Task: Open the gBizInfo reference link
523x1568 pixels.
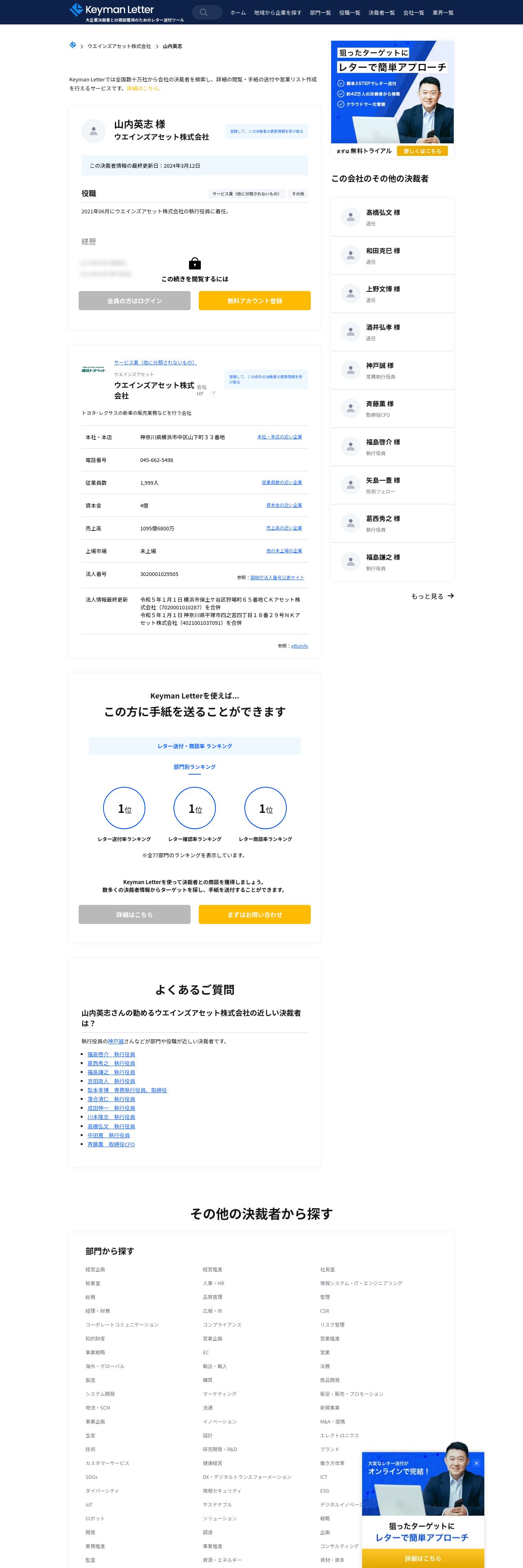Action: click(299, 646)
